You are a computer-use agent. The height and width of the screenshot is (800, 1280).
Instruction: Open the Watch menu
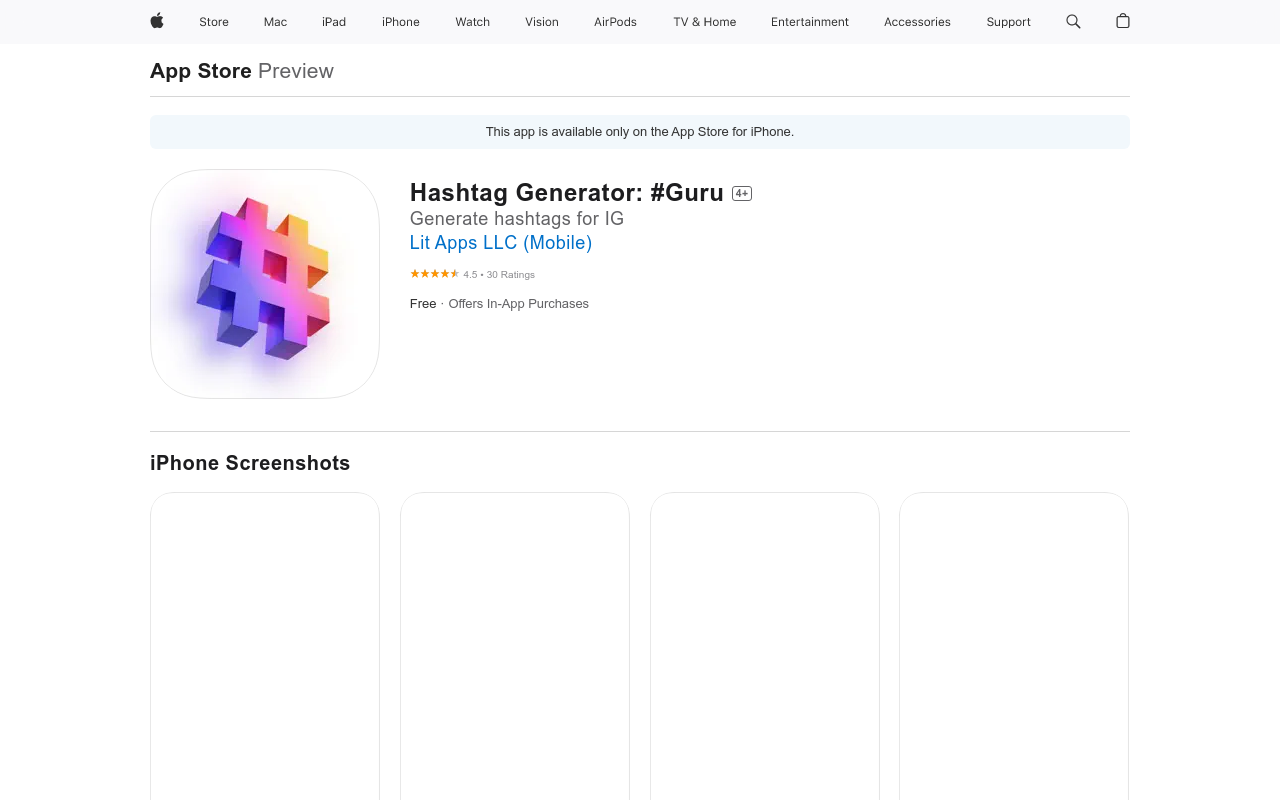click(473, 22)
